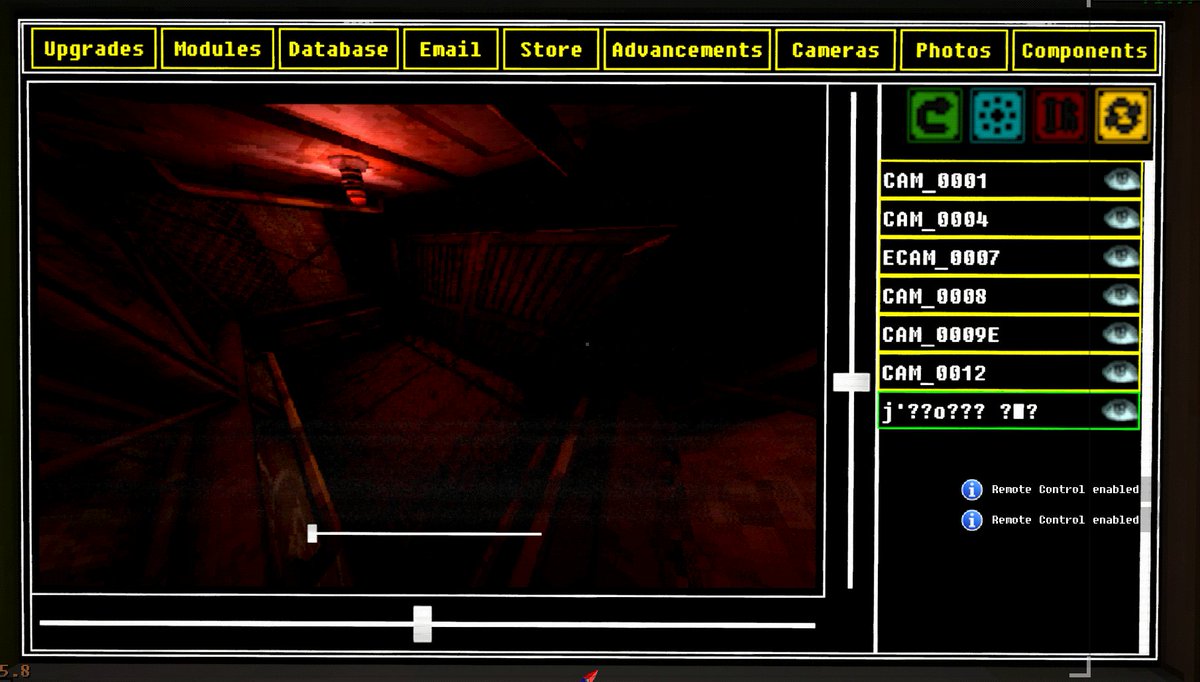Toggle the eye icon for CAM_0004
This screenshot has width=1200, height=682.
pos(1121,218)
